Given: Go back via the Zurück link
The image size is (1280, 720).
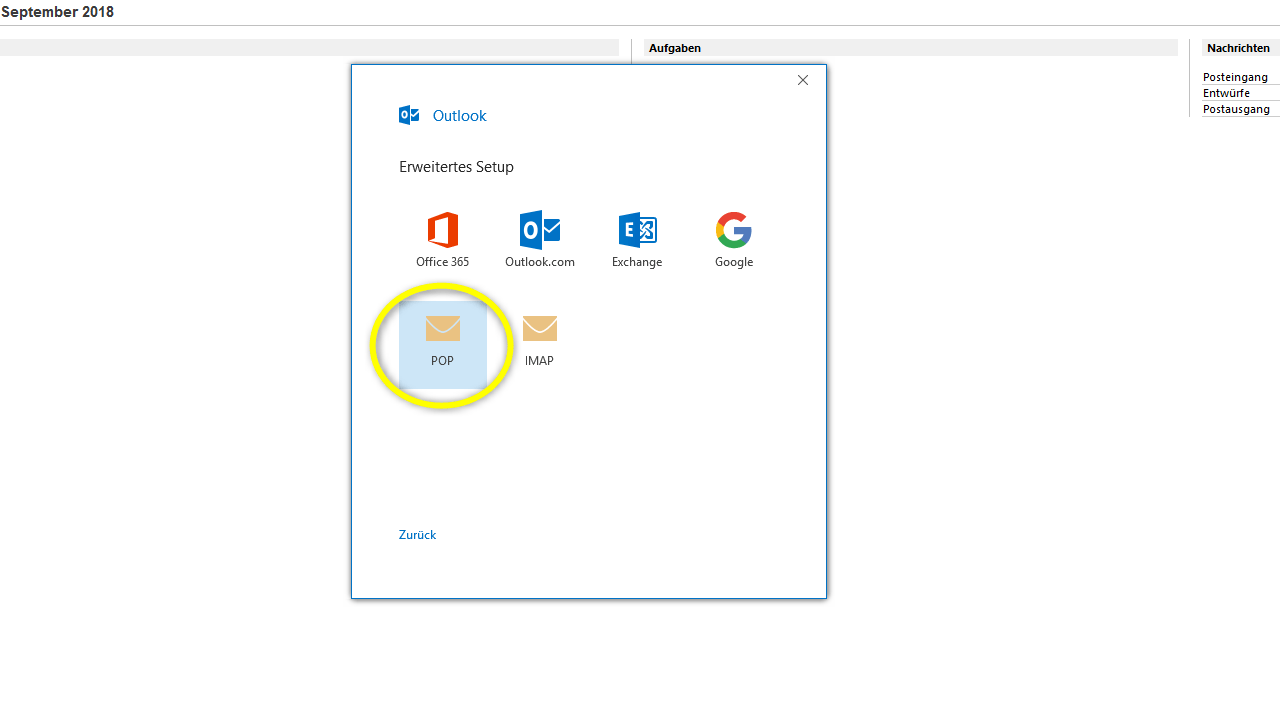Looking at the screenshot, I should (417, 535).
